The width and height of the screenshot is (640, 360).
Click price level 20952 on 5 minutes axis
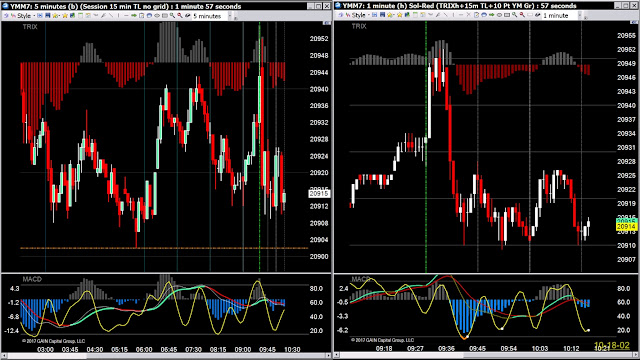coord(319,39)
